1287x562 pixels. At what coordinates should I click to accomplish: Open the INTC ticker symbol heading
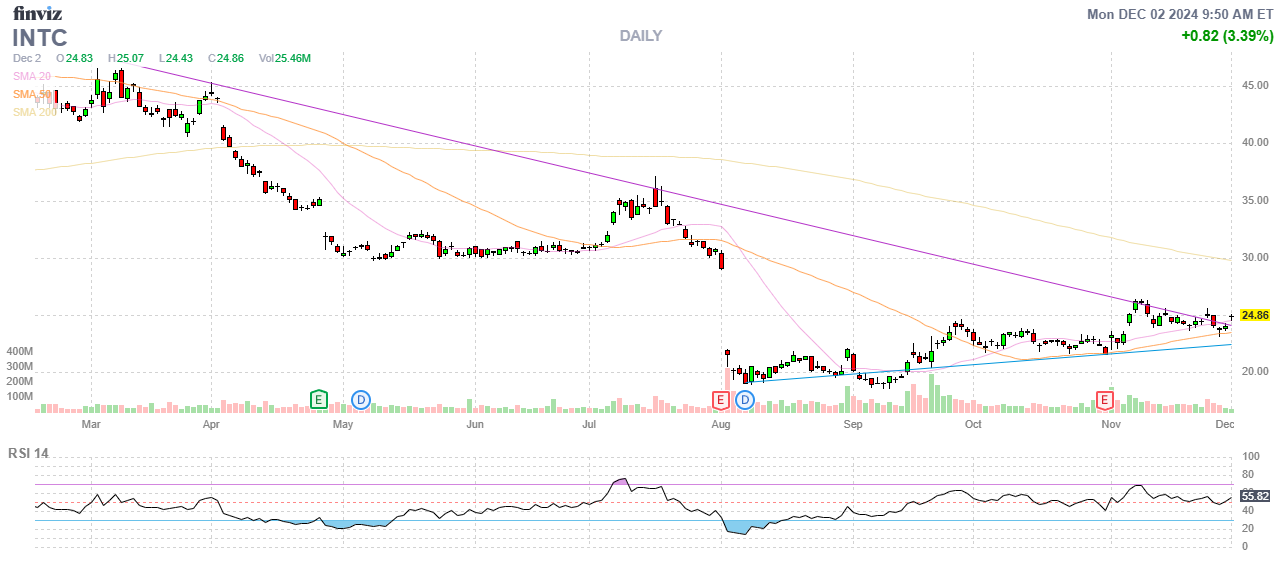[40, 38]
